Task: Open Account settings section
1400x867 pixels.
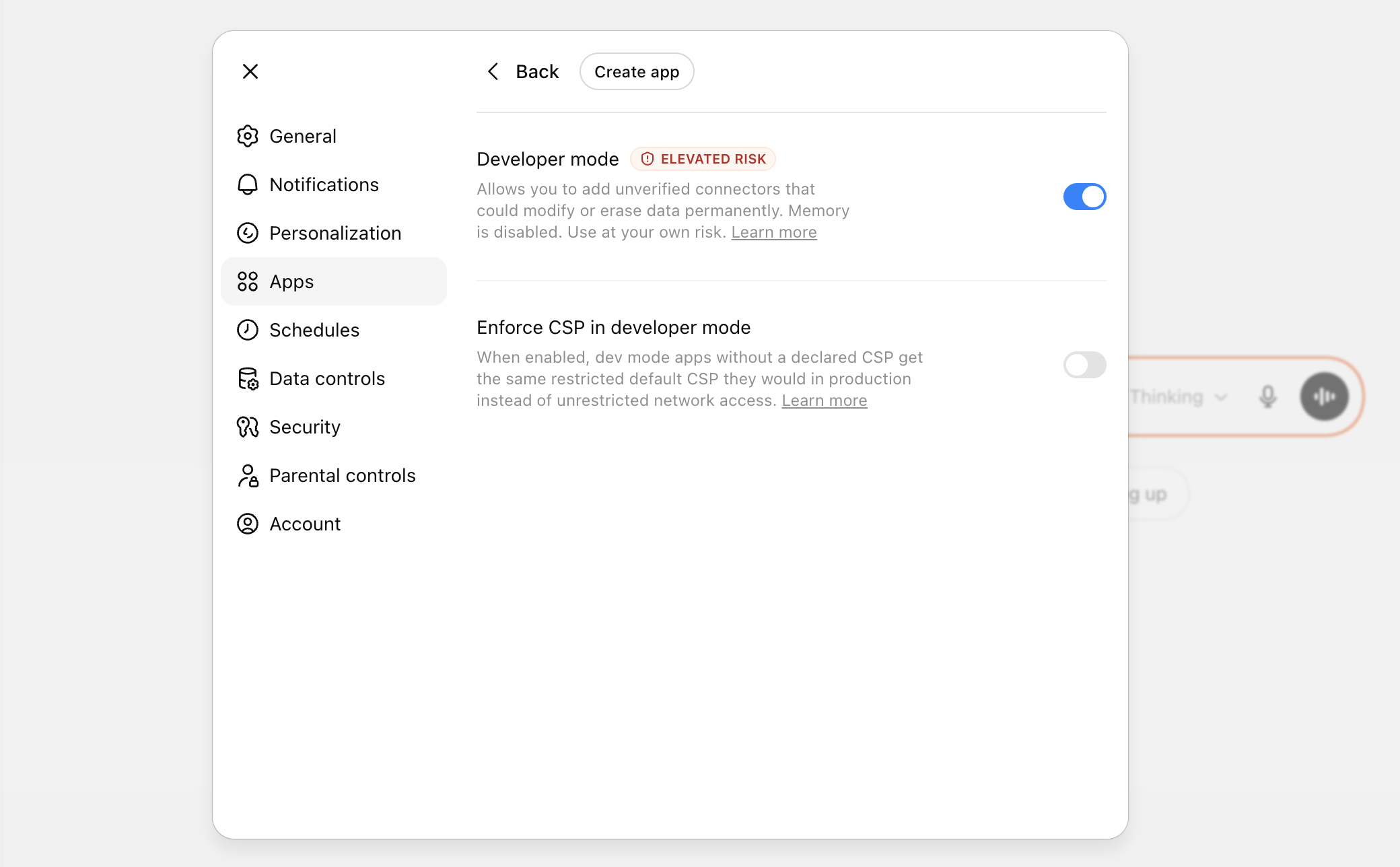Action: (334, 524)
